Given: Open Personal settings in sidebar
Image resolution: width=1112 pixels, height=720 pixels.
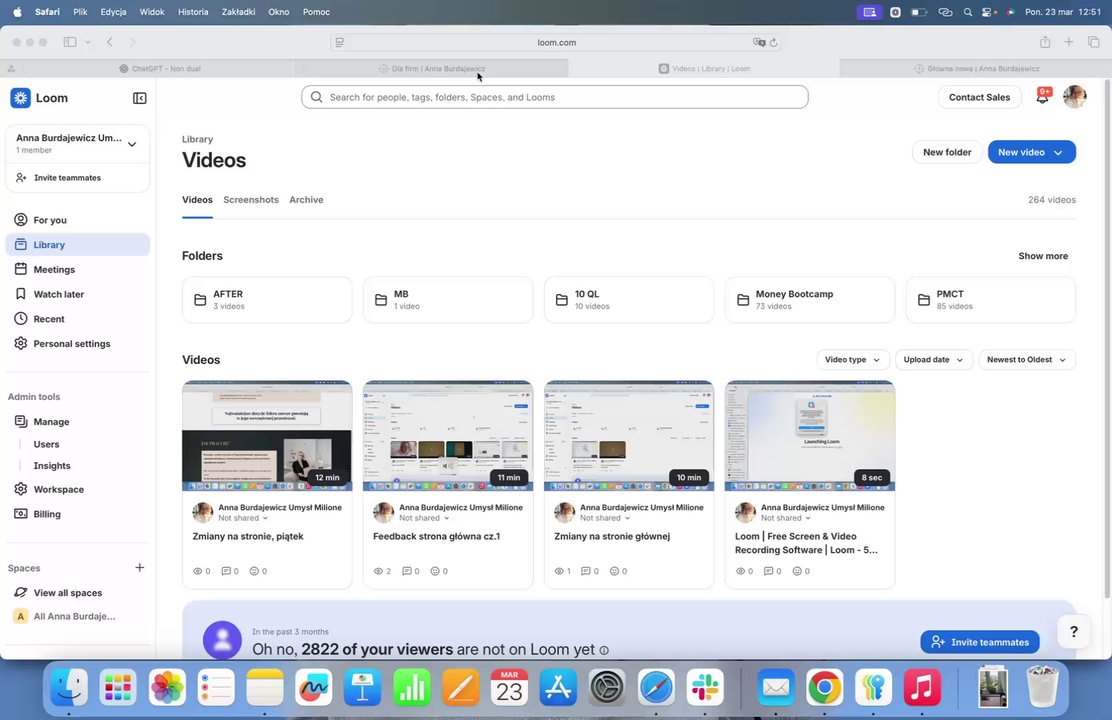Looking at the screenshot, I should (78, 344).
